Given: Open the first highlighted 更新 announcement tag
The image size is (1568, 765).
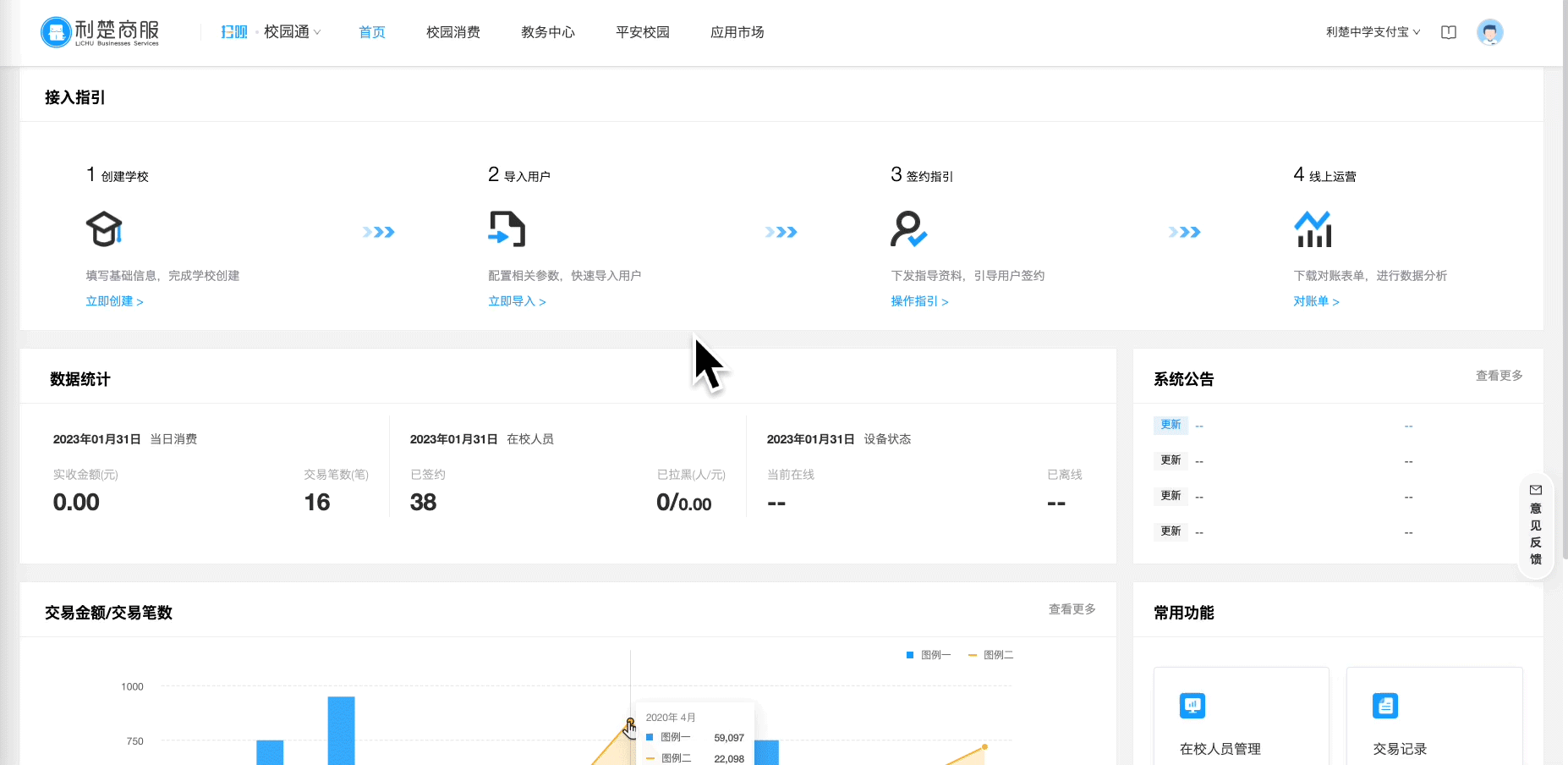Looking at the screenshot, I should point(1171,425).
